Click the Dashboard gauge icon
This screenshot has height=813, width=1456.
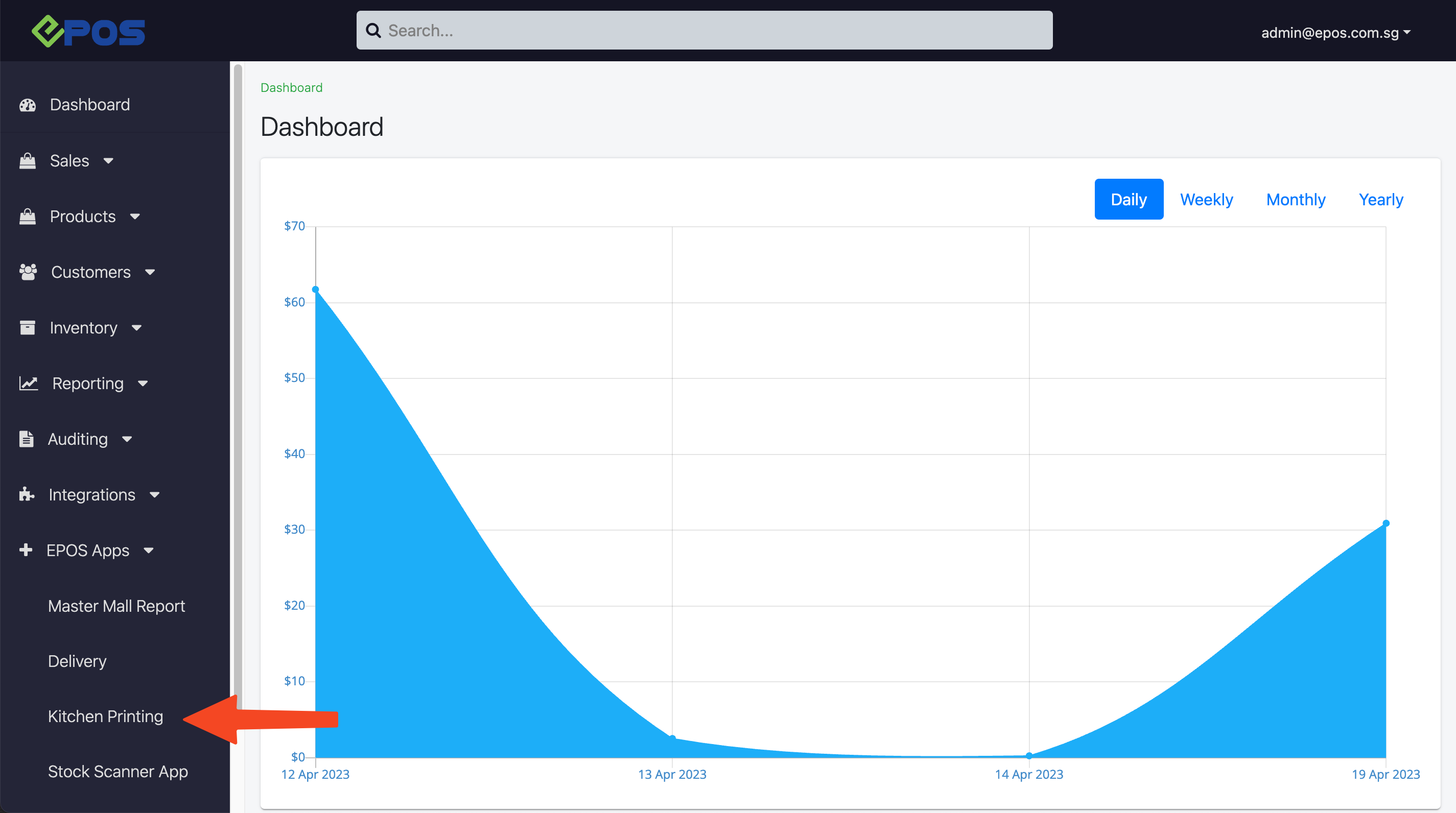pyautogui.click(x=27, y=105)
